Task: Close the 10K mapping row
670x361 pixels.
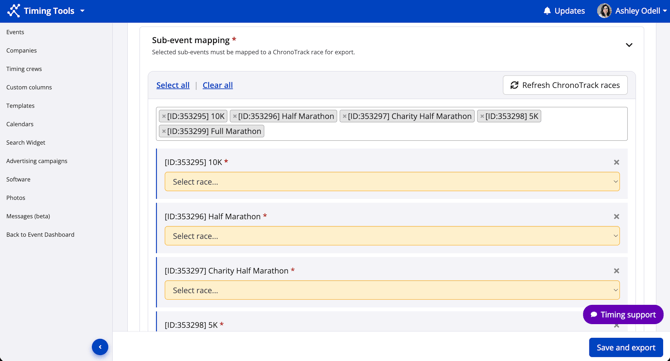Action: click(x=616, y=162)
